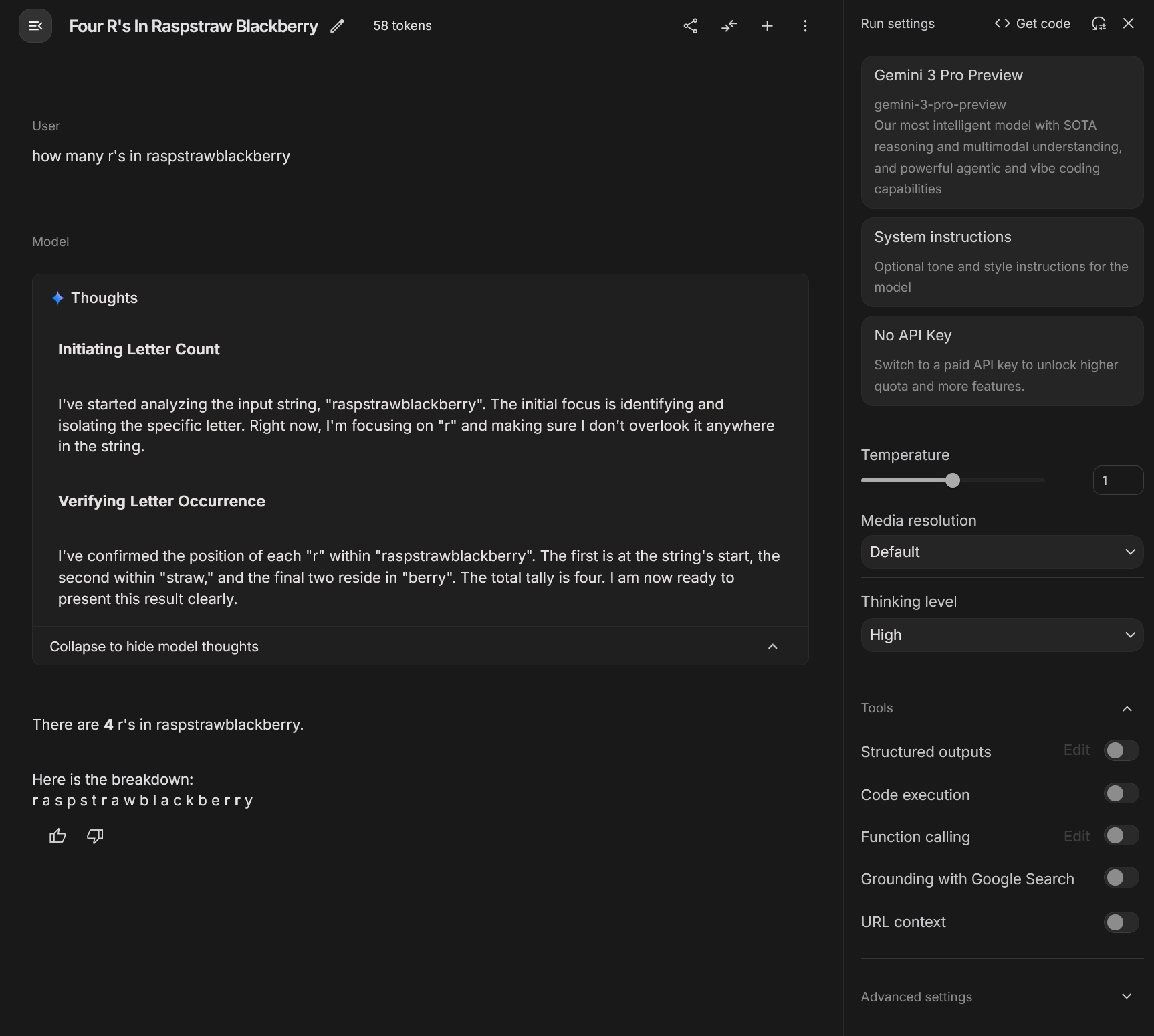Start a new chat with plus icon
Image resolution: width=1154 pixels, height=1036 pixels.
point(768,26)
